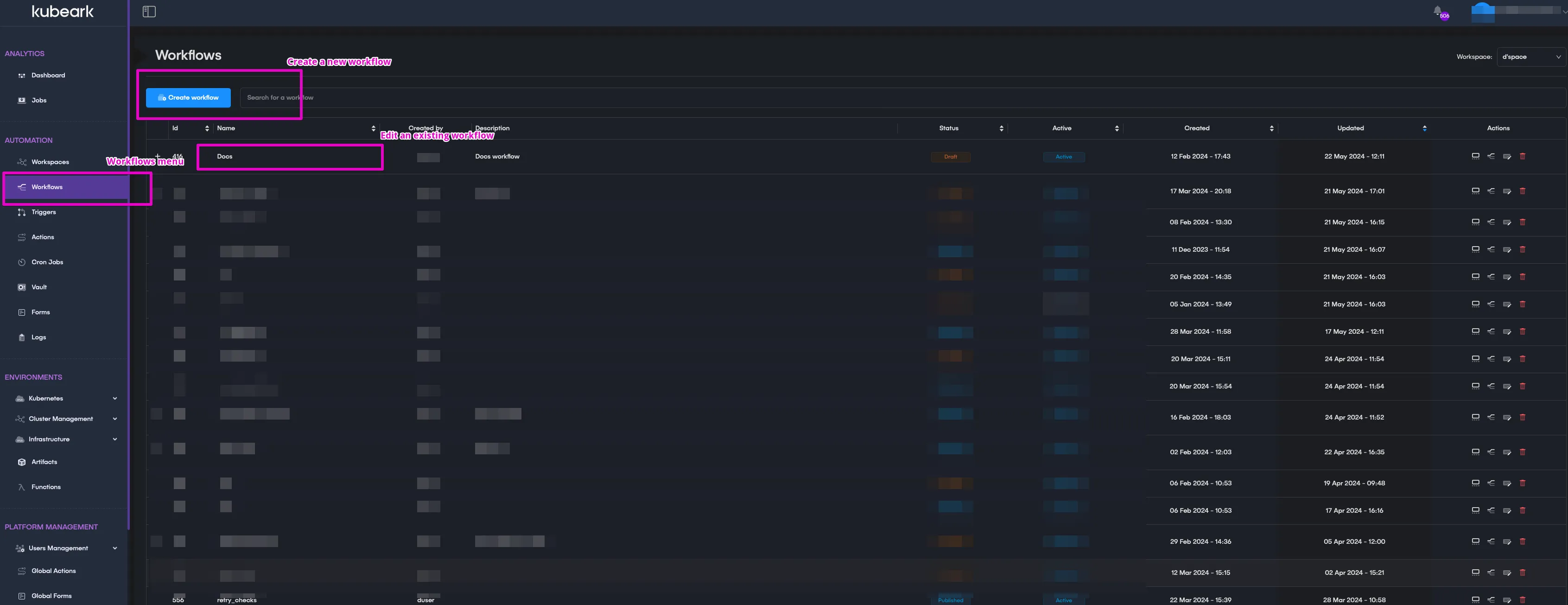Expand the Users Management sidebar section

[x=114, y=548]
